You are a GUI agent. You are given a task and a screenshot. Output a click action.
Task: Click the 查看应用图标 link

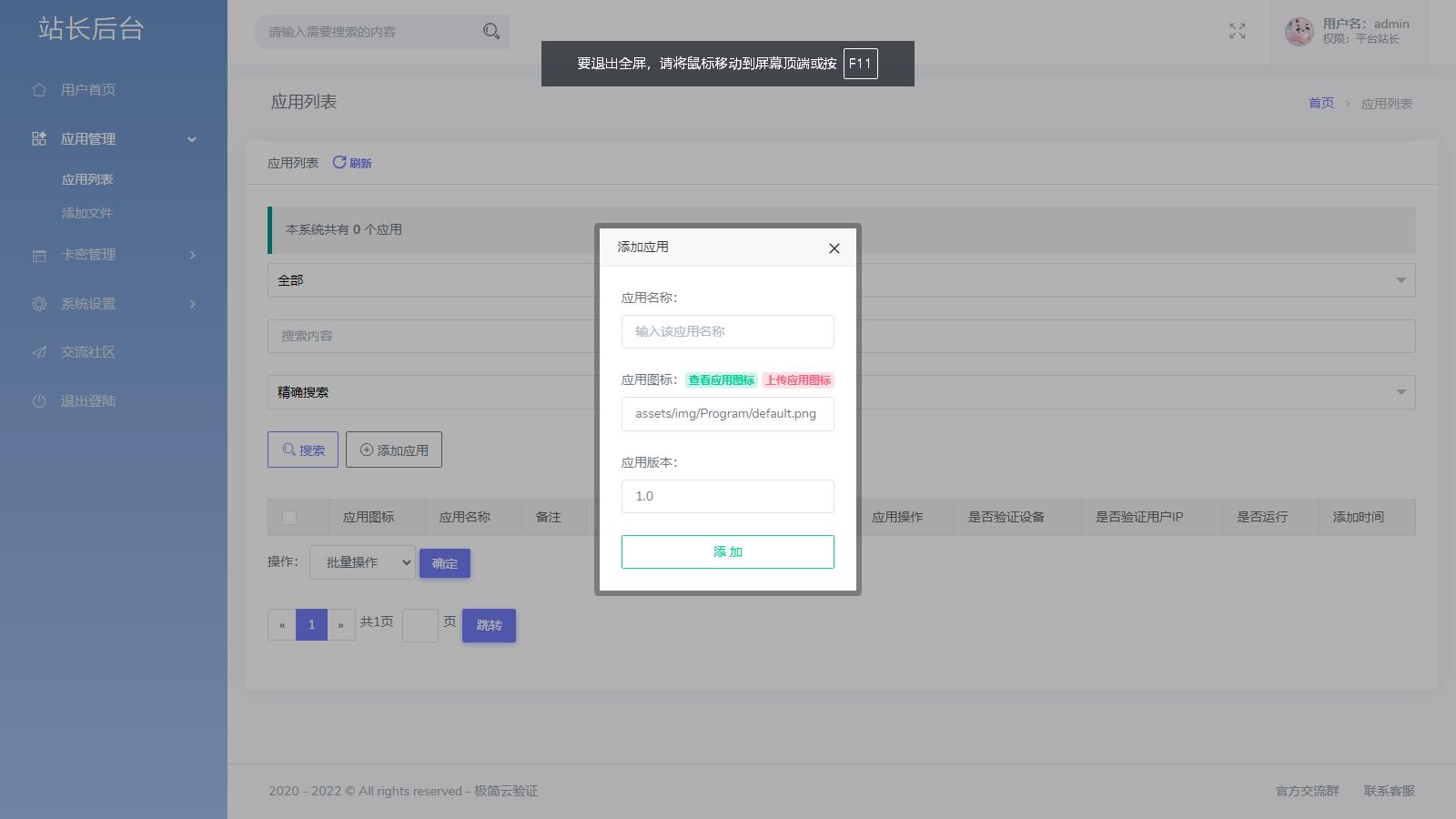coord(721,380)
